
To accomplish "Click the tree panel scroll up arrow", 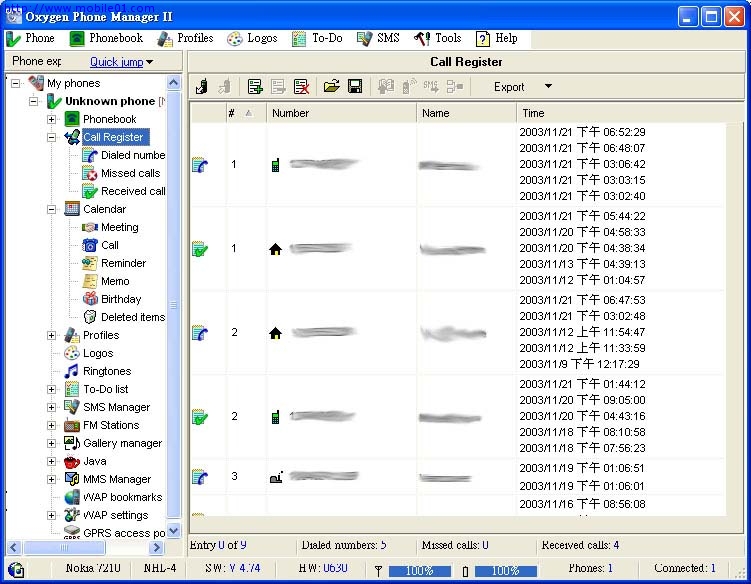I will 173,83.
